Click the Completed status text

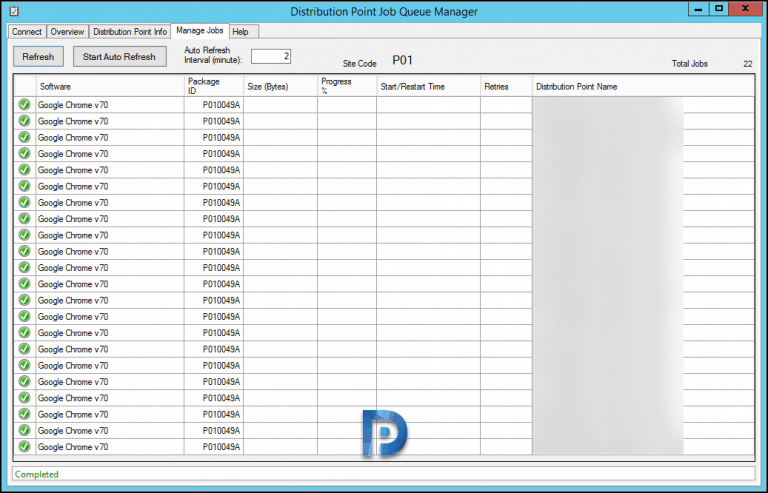point(37,474)
